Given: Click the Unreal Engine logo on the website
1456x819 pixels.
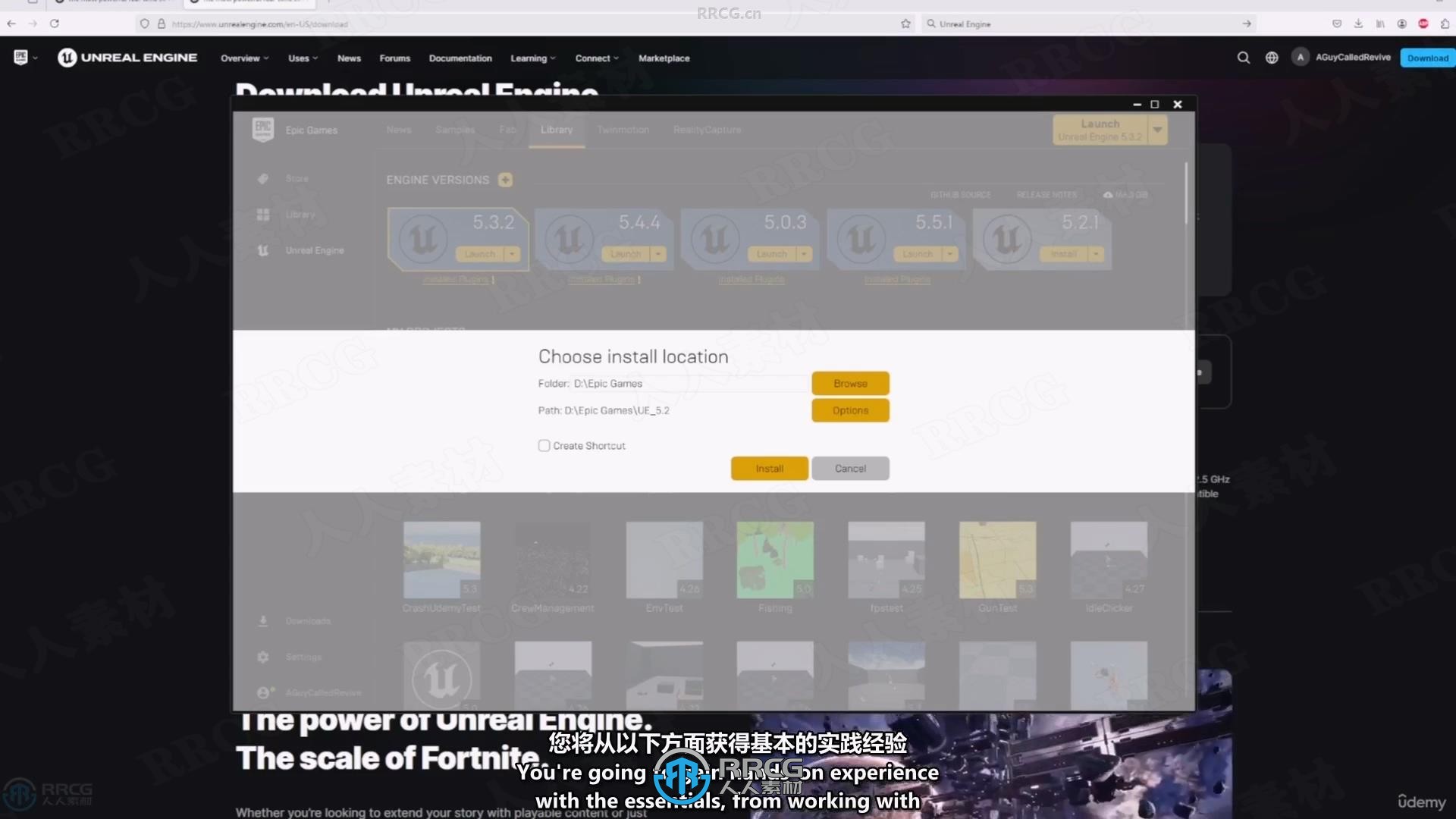Looking at the screenshot, I should click(x=127, y=58).
